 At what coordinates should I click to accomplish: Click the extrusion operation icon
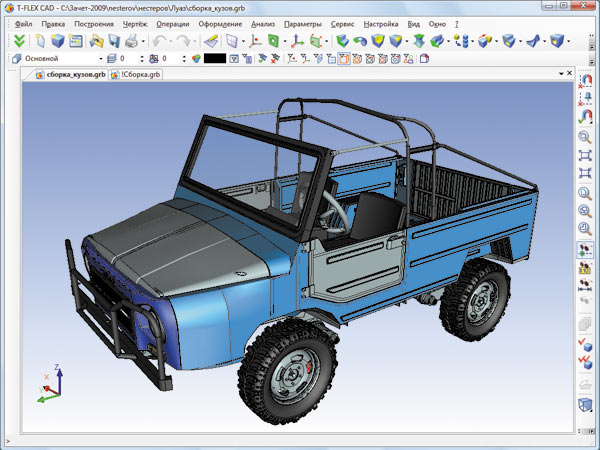344,41
